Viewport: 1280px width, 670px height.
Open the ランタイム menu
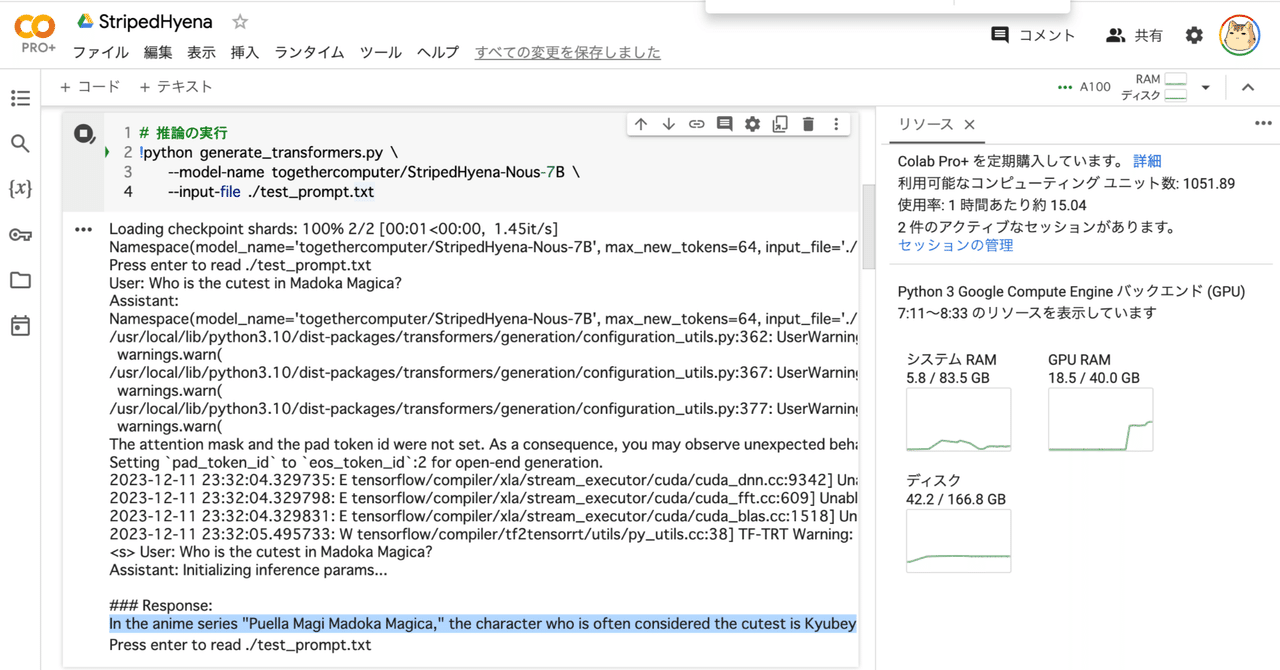(308, 52)
